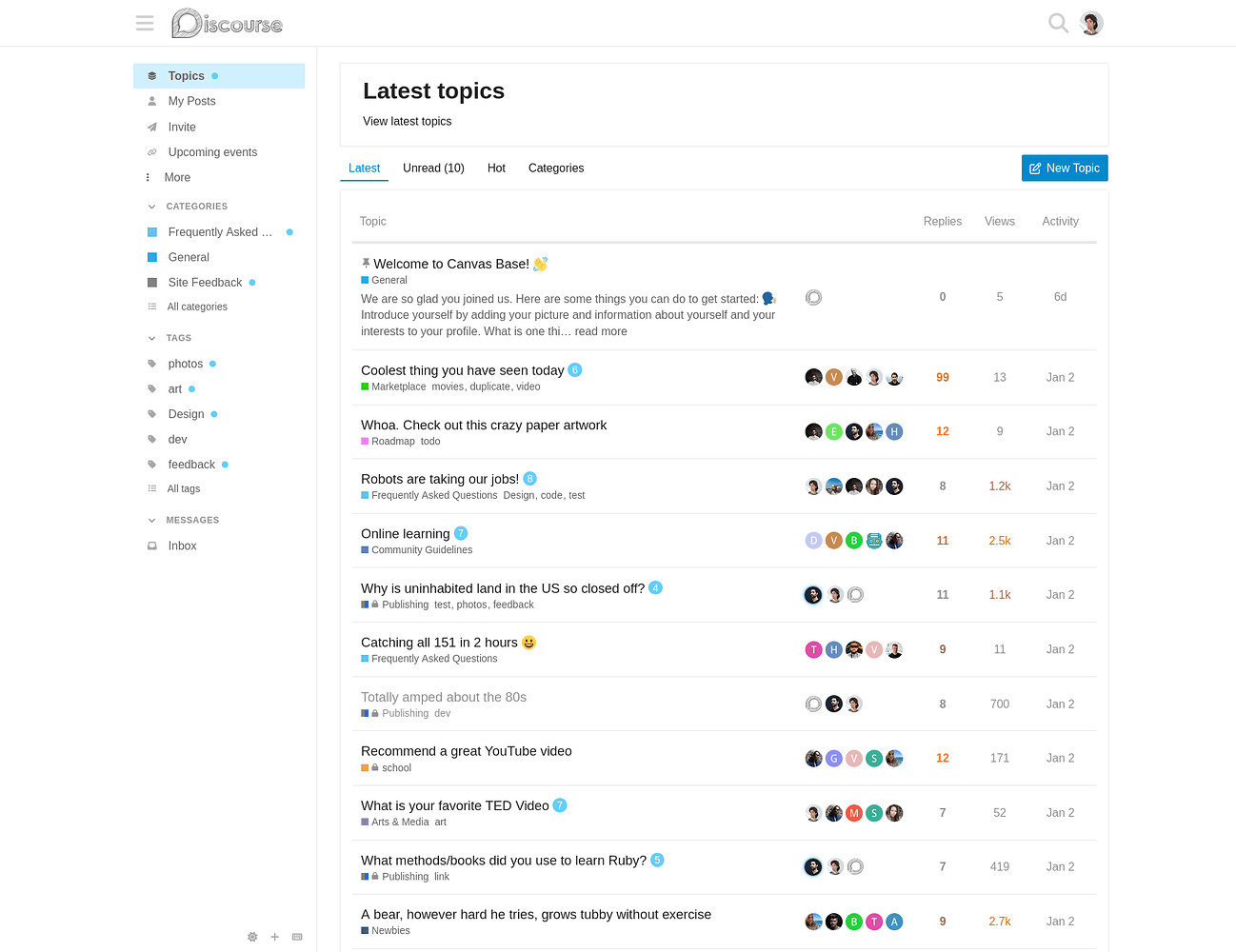The width and height of the screenshot is (1236, 952).
Task: Click the plus icon at sidebar bottom
Action: click(x=275, y=937)
